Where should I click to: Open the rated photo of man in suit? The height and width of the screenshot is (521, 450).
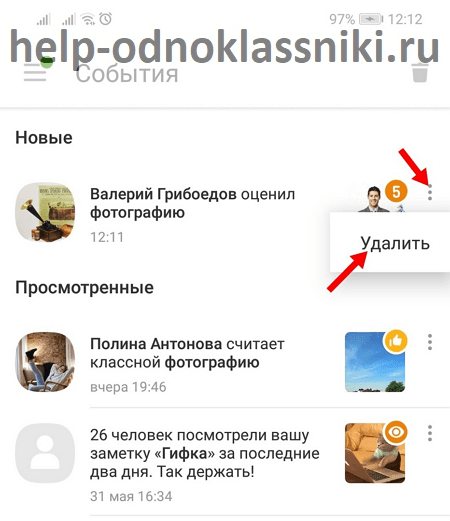point(374,199)
